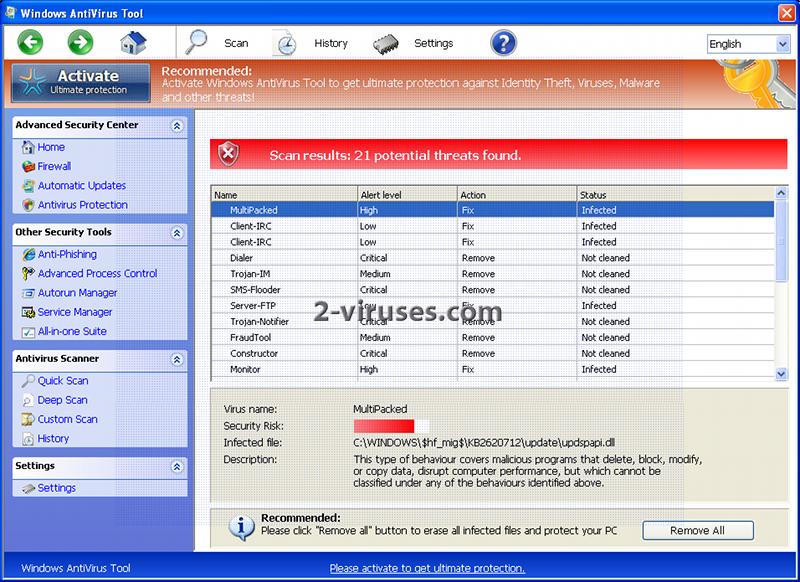The width and height of the screenshot is (800, 582).
Task: Click the Activate Ultimate protection banner
Action: click(x=79, y=82)
